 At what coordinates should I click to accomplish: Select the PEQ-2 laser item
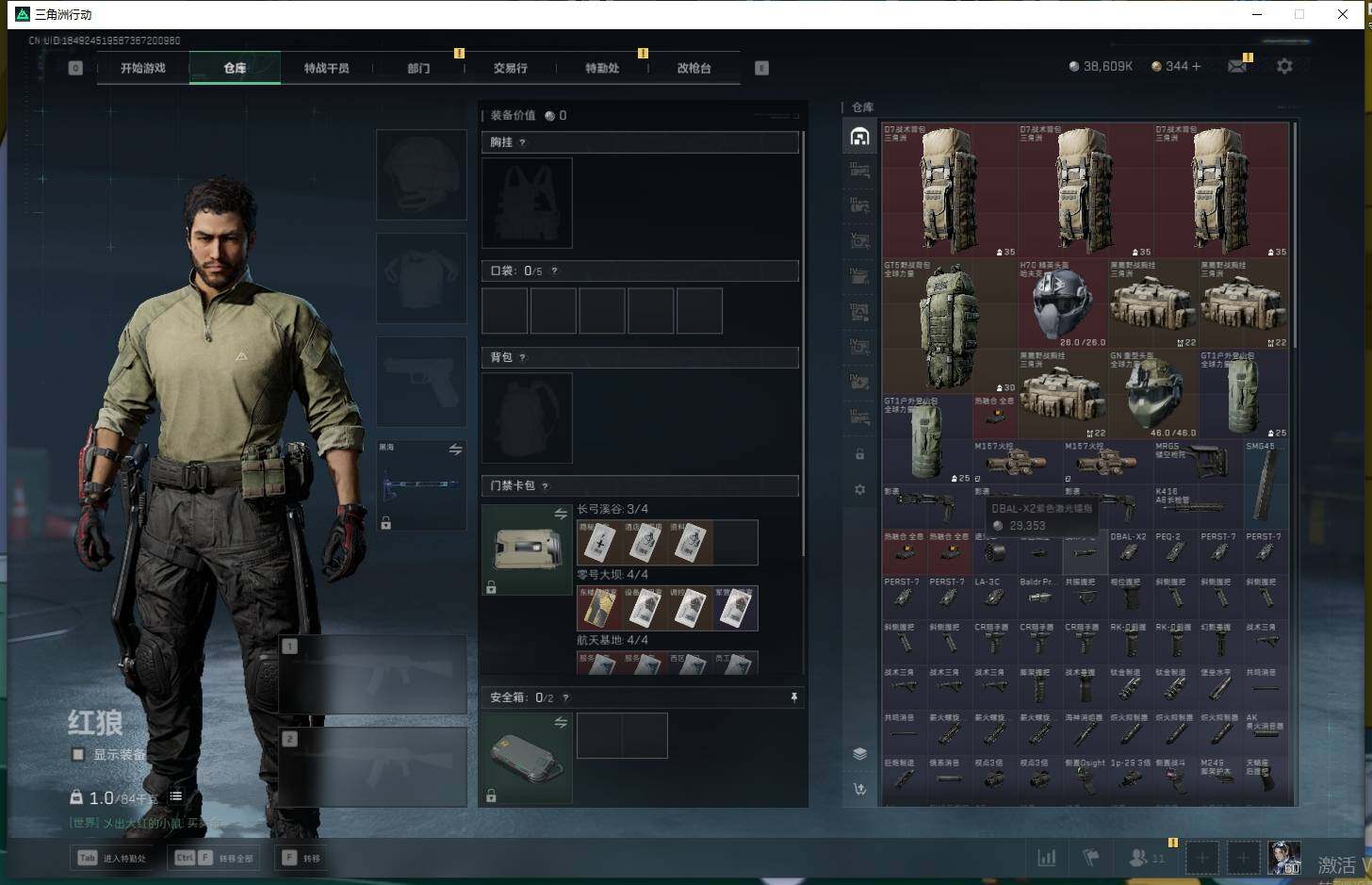(x=1175, y=551)
